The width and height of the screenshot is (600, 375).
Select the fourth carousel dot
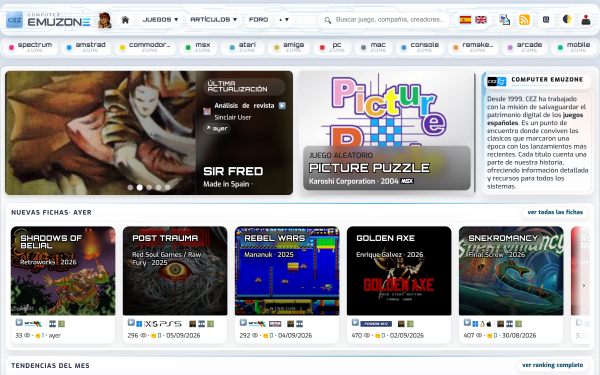[x=158, y=188]
